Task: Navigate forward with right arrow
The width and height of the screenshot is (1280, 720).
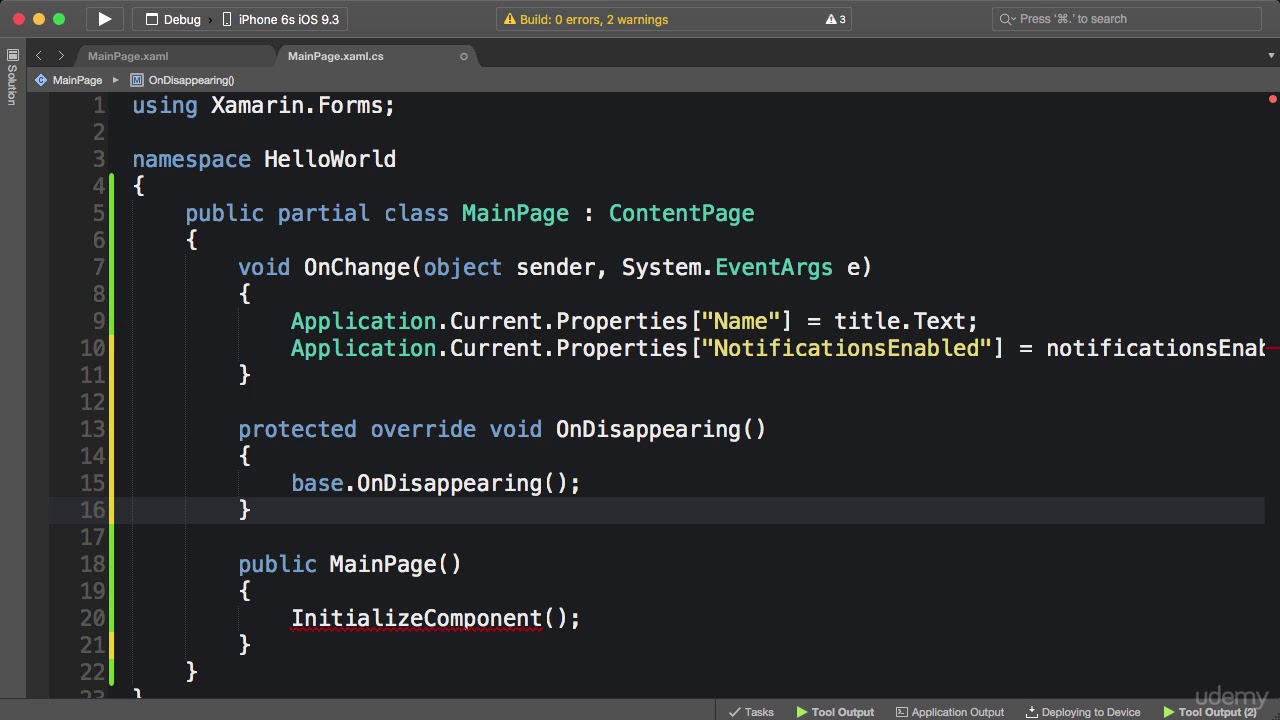Action: (x=61, y=56)
